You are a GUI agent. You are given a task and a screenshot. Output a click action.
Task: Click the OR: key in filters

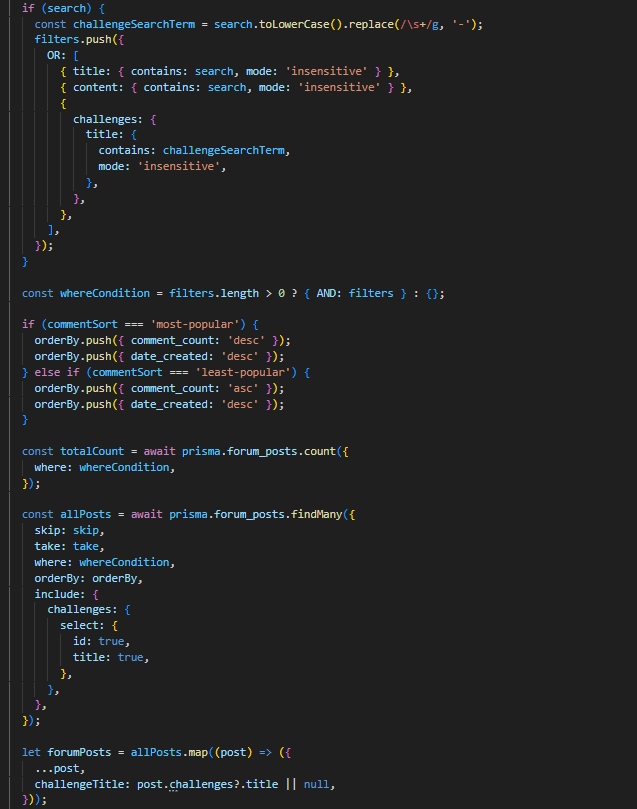tap(57, 56)
